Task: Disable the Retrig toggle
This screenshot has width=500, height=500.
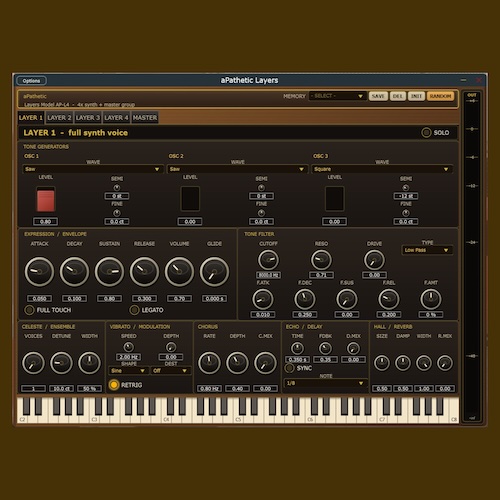Action: tap(114, 385)
